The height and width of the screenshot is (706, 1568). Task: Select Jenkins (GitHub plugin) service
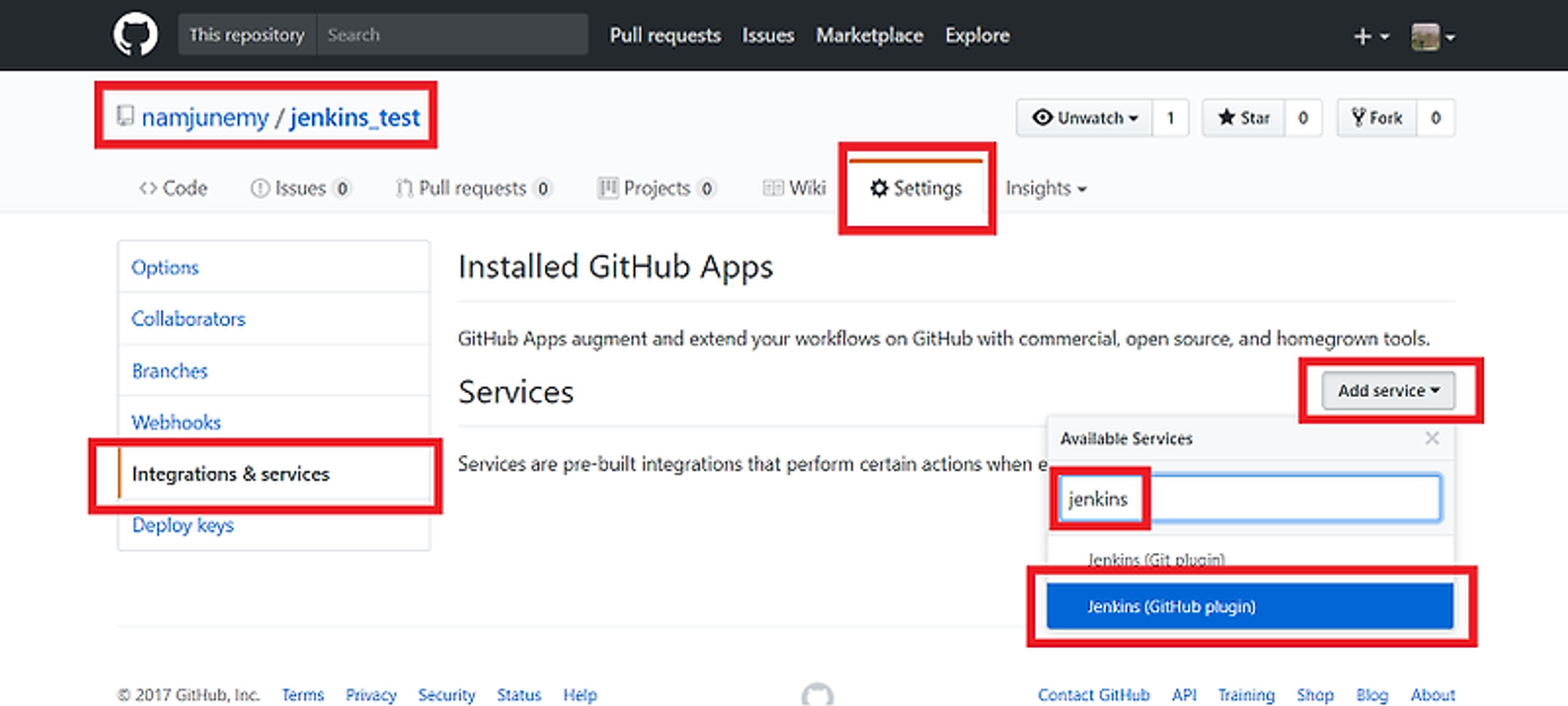1250,606
